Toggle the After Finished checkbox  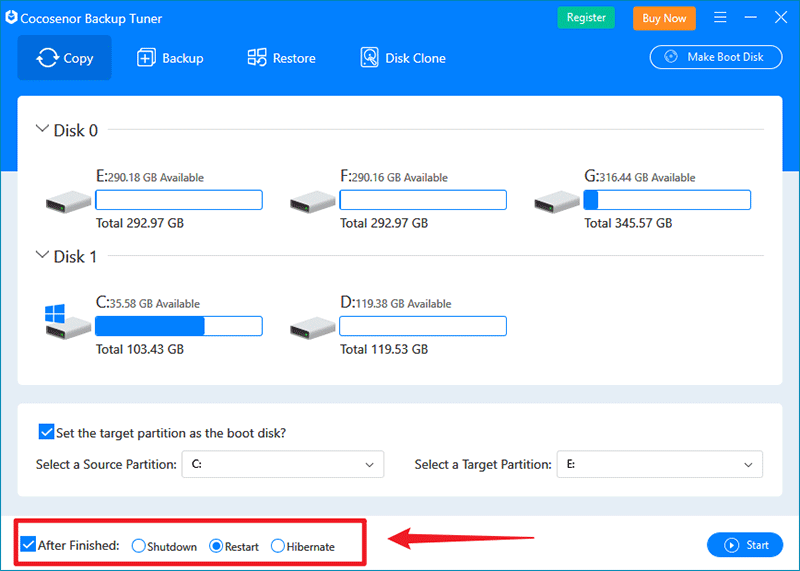click(28, 544)
